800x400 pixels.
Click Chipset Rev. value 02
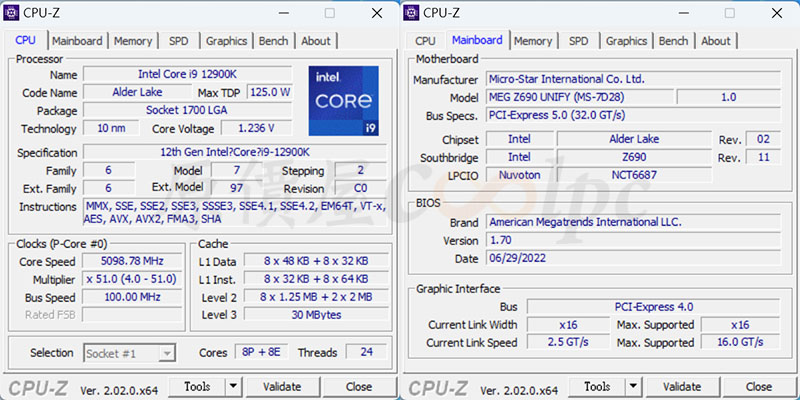click(763, 139)
